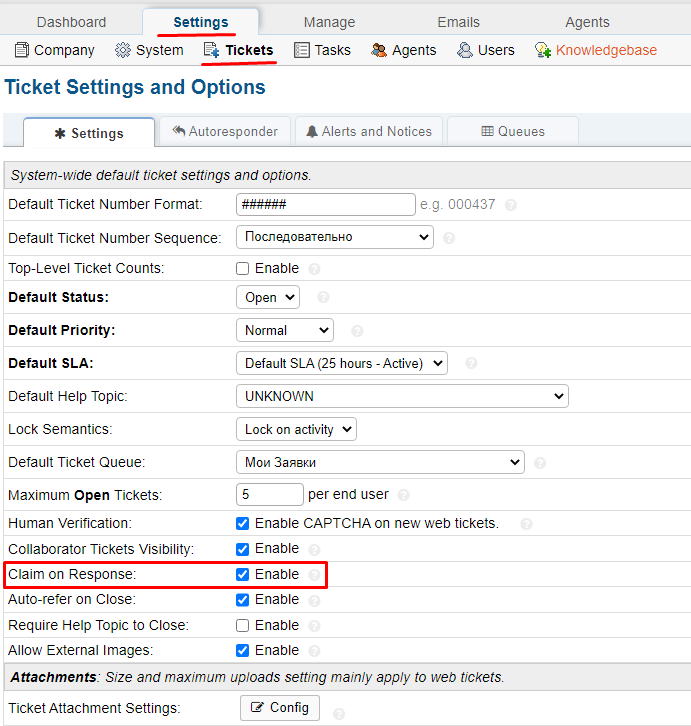Click help tip next to Human Verification
This screenshot has height=726, width=691.
[526, 524]
